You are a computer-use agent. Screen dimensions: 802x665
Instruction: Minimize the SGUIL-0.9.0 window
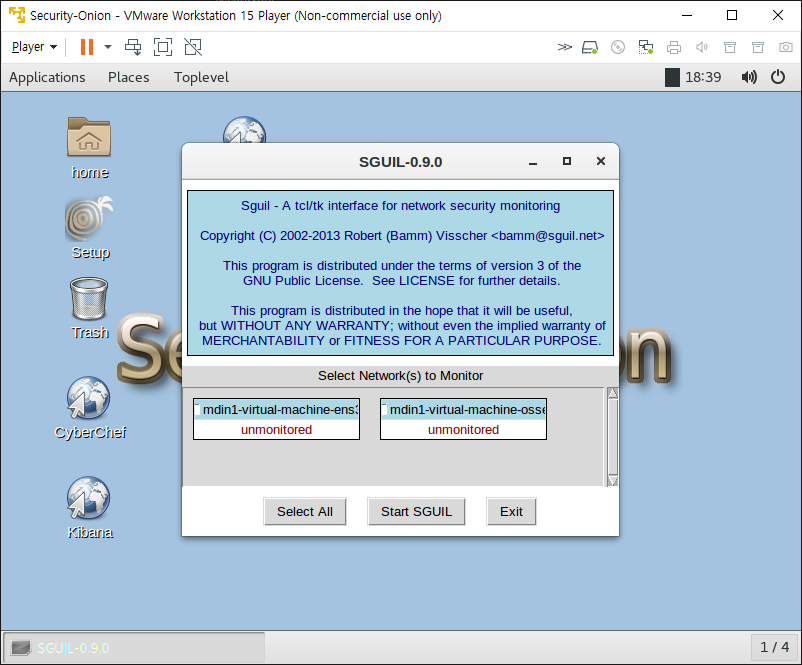click(x=533, y=162)
